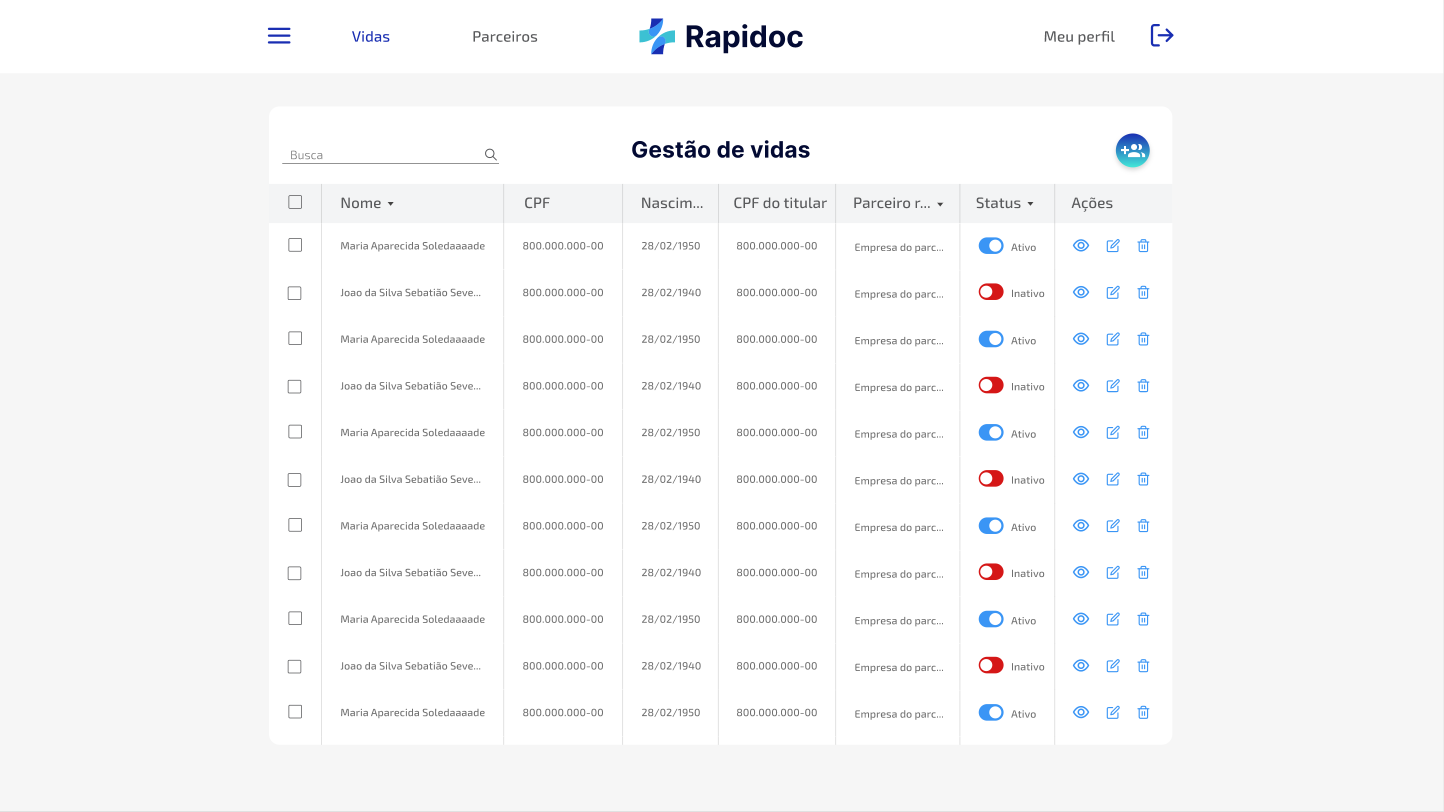1444x812 pixels.
Task: Click the eye icon in eighth row
Action: (1081, 572)
